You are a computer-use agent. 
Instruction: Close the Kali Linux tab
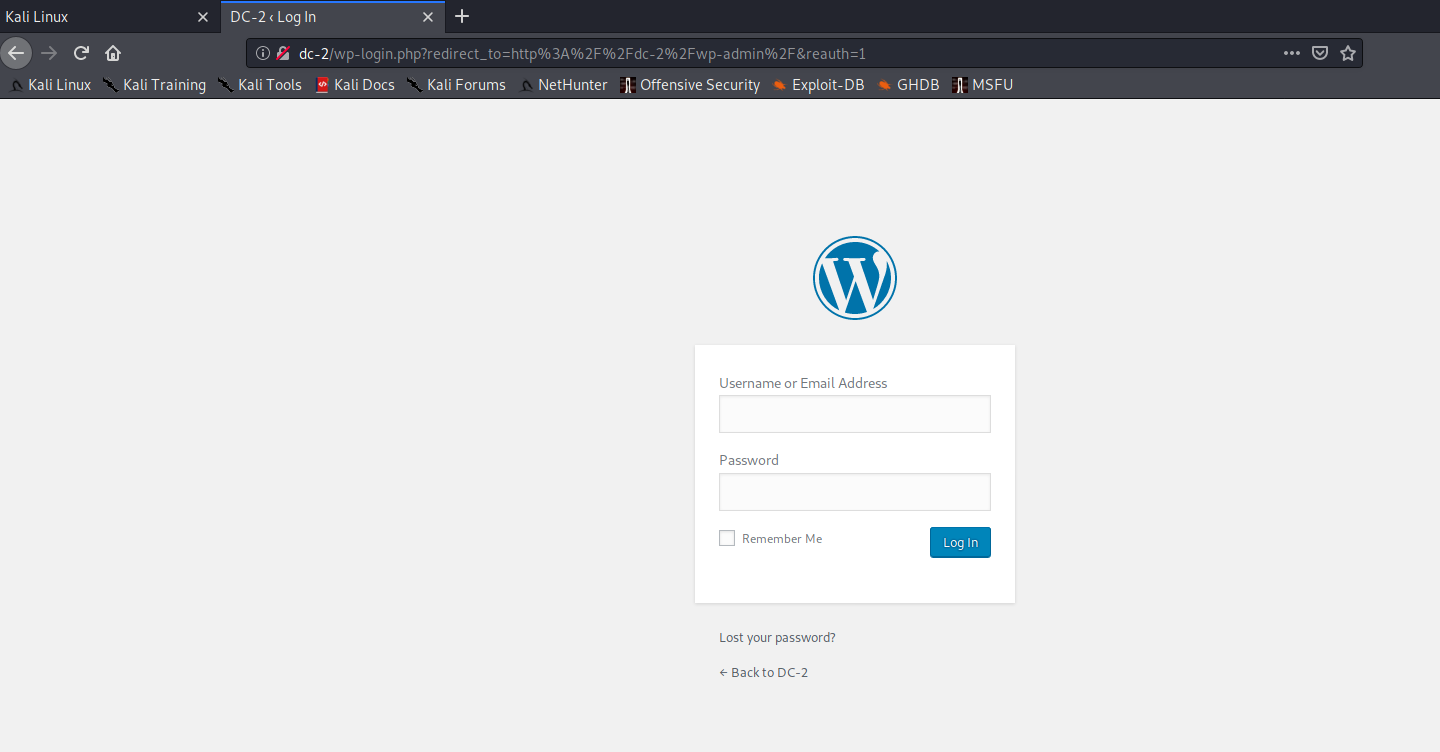[203, 17]
